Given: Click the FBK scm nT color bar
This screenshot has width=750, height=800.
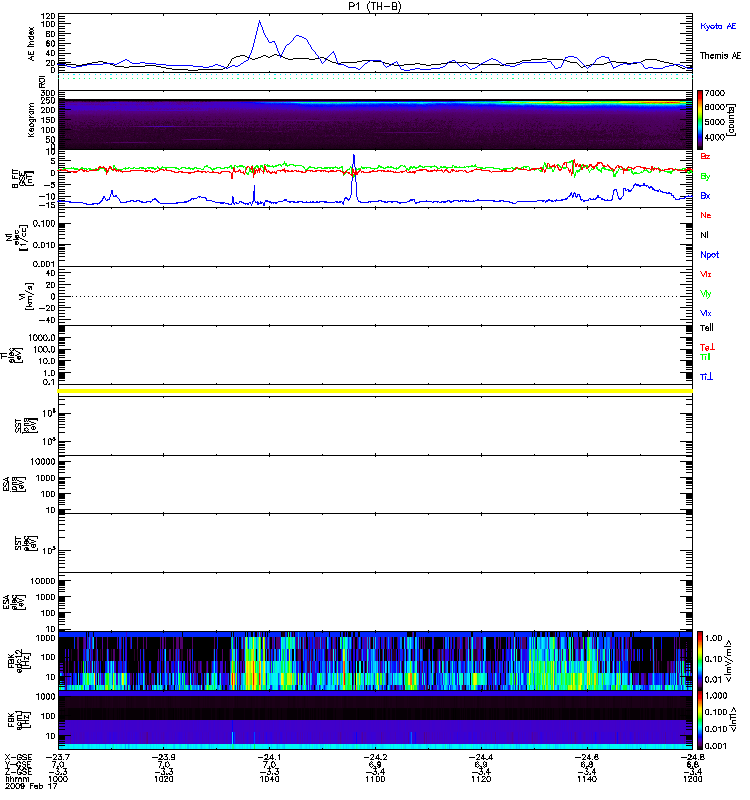Looking at the screenshot, I should click(700, 720).
